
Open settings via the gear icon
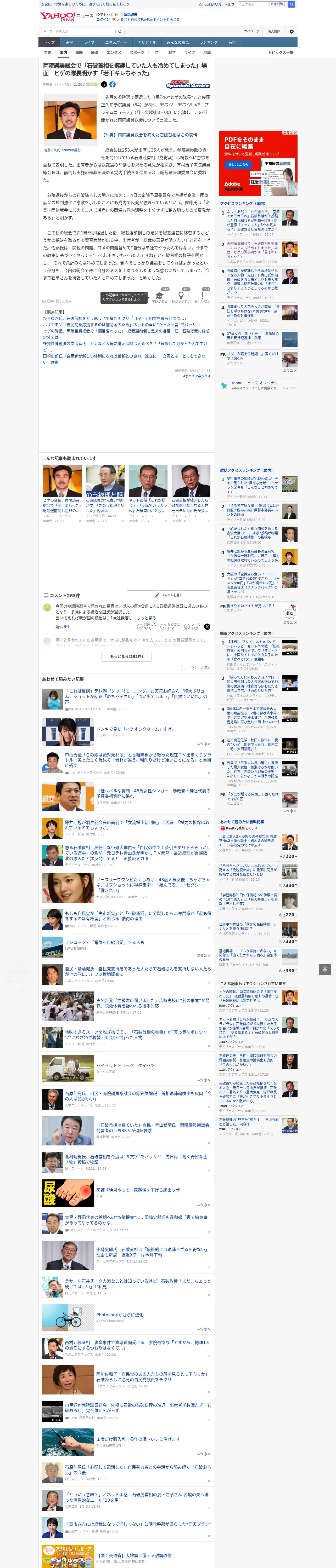tap(292, 31)
